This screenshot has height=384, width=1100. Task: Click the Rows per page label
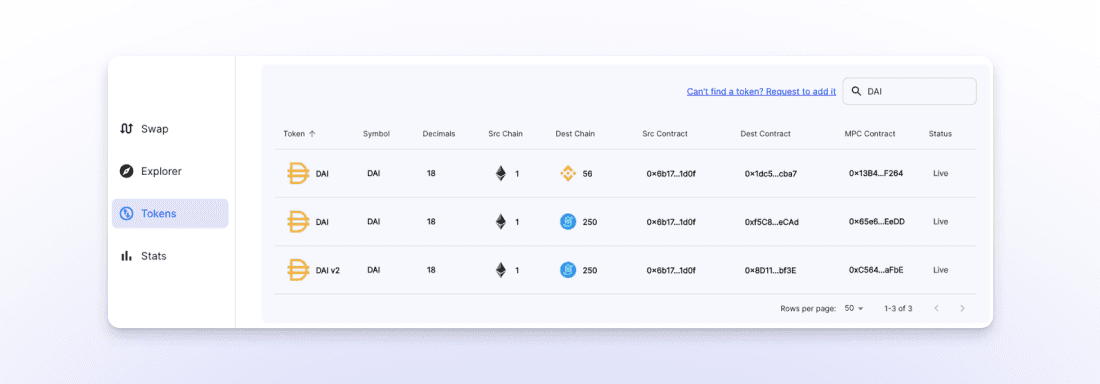(808, 308)
